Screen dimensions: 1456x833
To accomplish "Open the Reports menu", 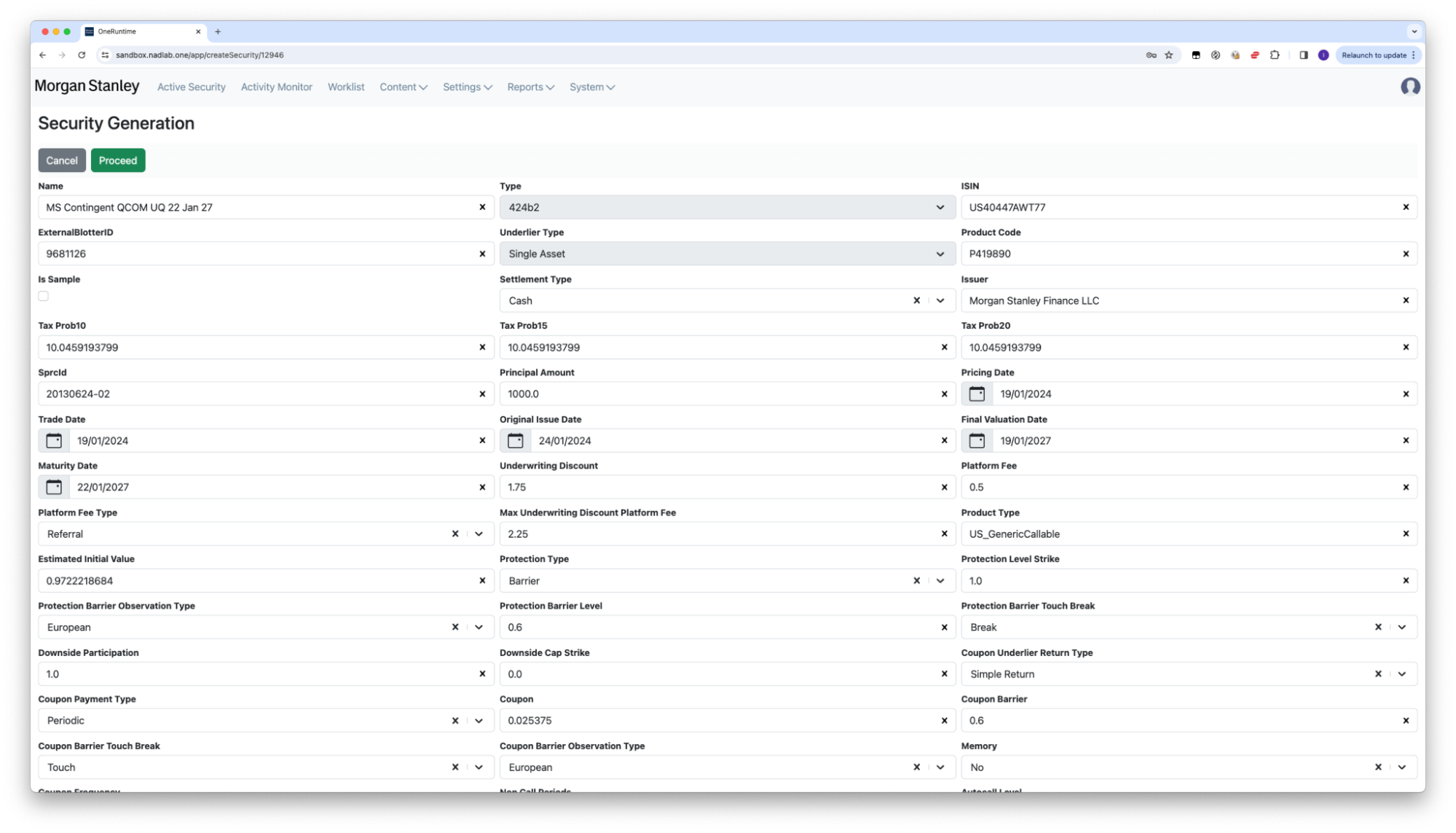I will [530, 87].
